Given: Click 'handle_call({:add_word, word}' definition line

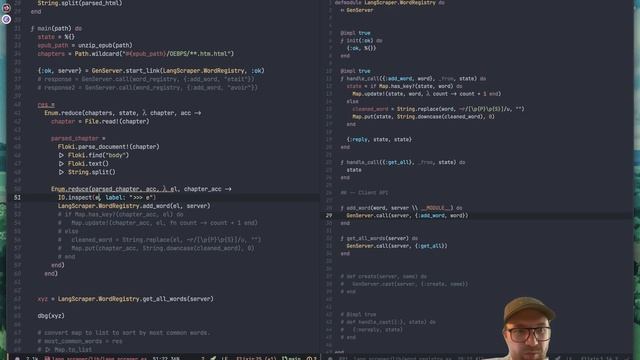Looking at the screenshot, I should coord(413,79).
